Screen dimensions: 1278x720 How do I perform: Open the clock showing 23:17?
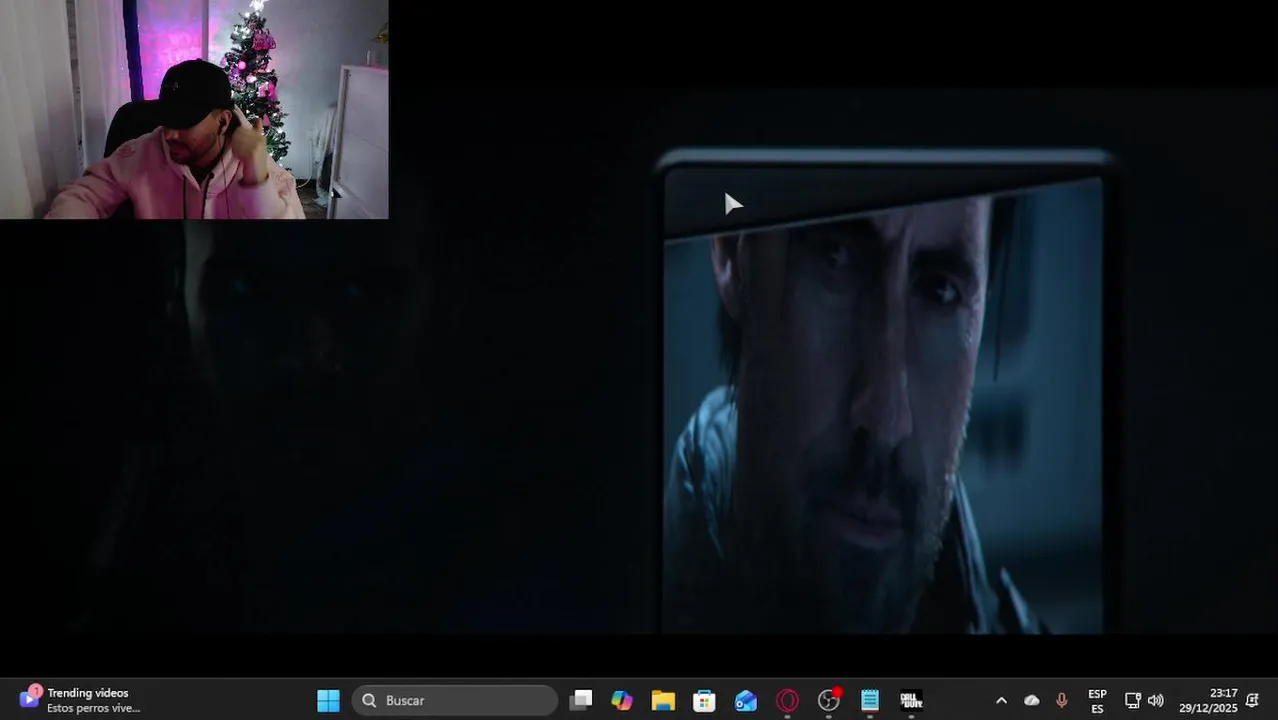click(1208, 701)
